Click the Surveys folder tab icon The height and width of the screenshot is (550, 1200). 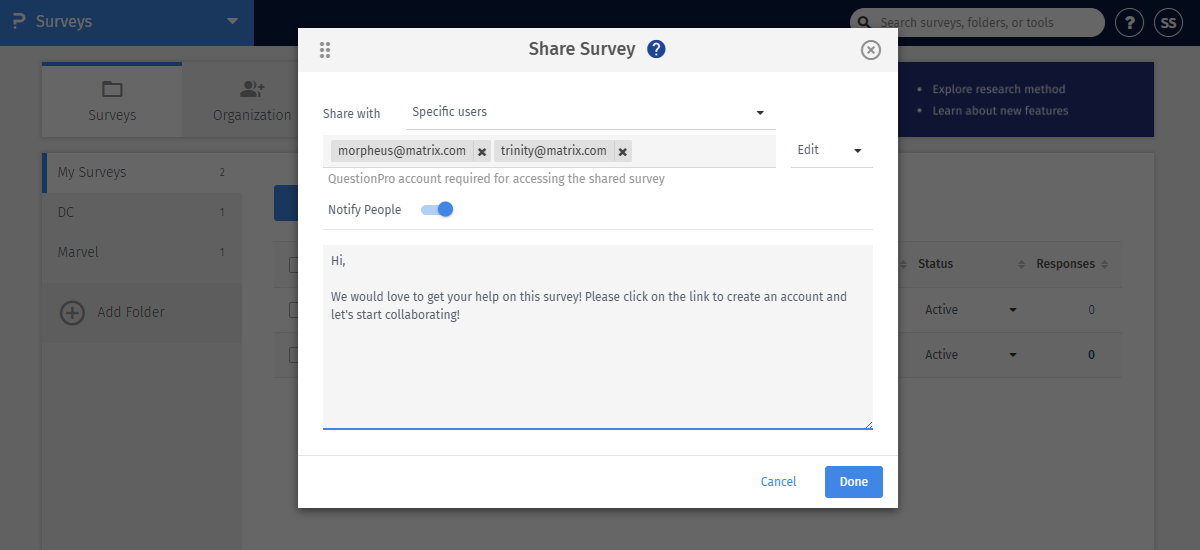[x=112, y=89]
